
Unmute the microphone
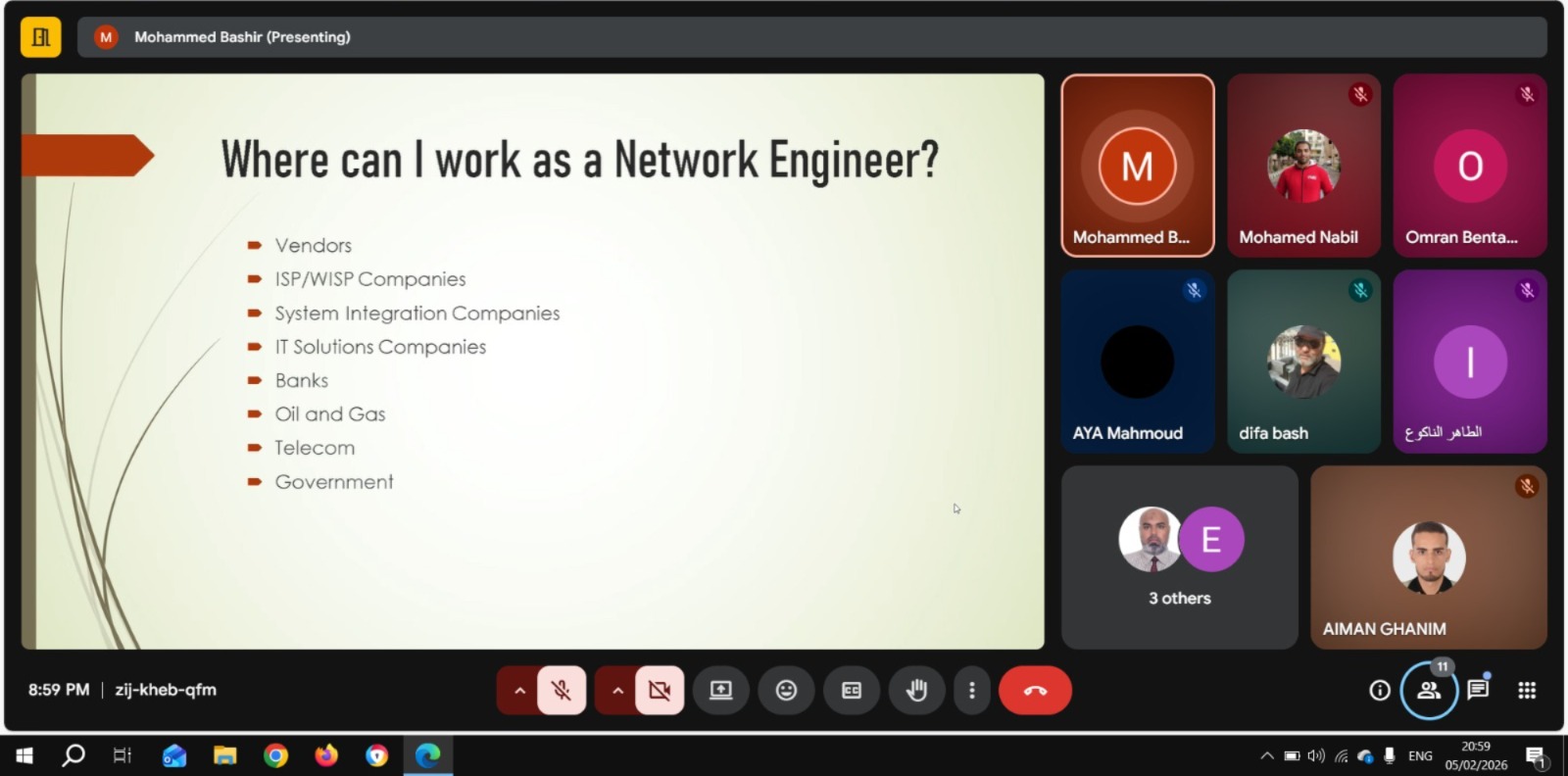562,691
